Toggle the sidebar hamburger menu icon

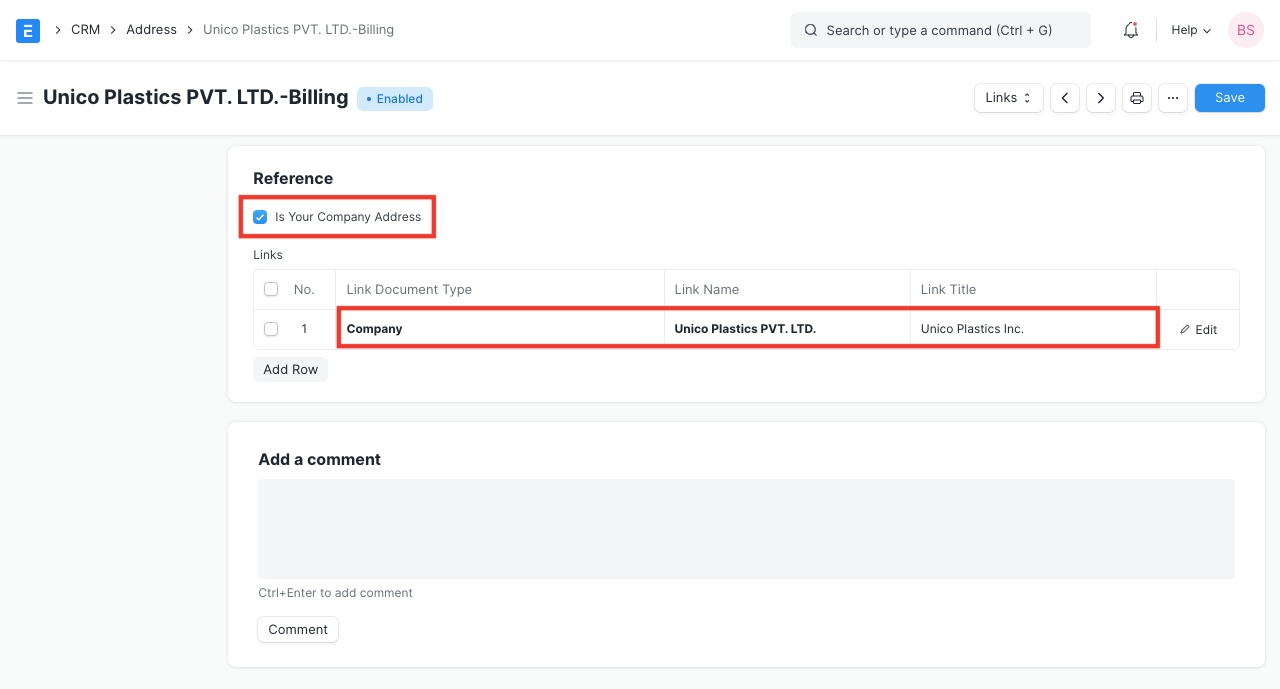[x=25, y=98]
